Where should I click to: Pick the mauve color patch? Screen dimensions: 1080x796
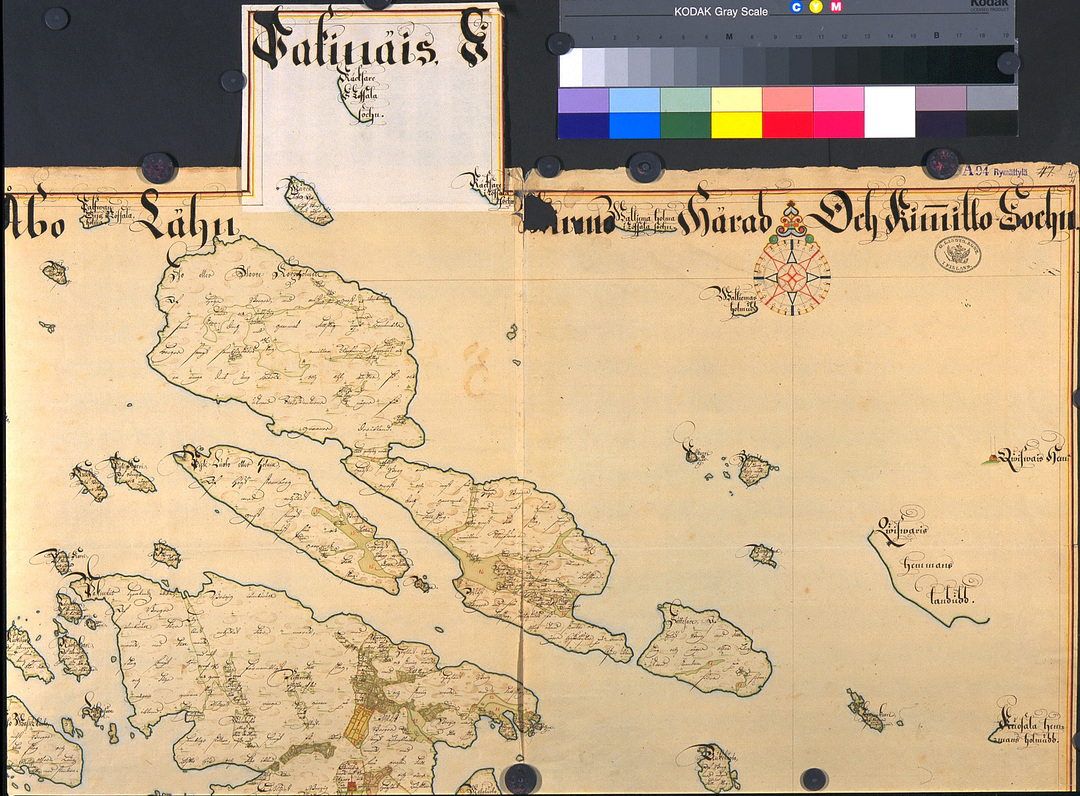point(940,100)
